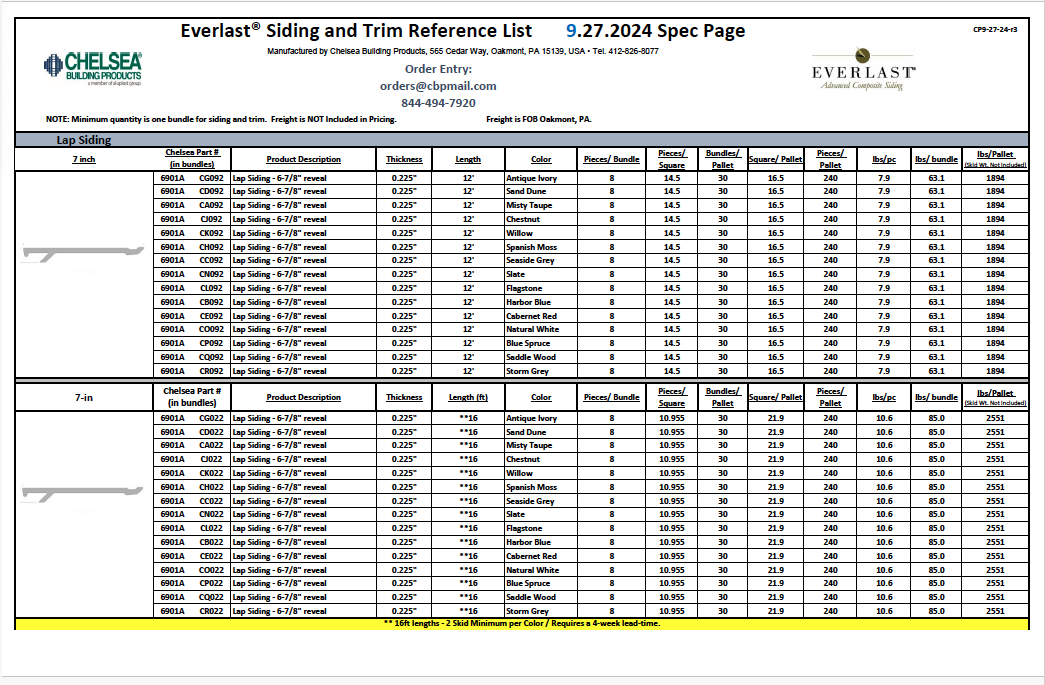Select part number 6901A CQ092
Viewport: 1045px width, 685px height.
[x=192, y=357]
